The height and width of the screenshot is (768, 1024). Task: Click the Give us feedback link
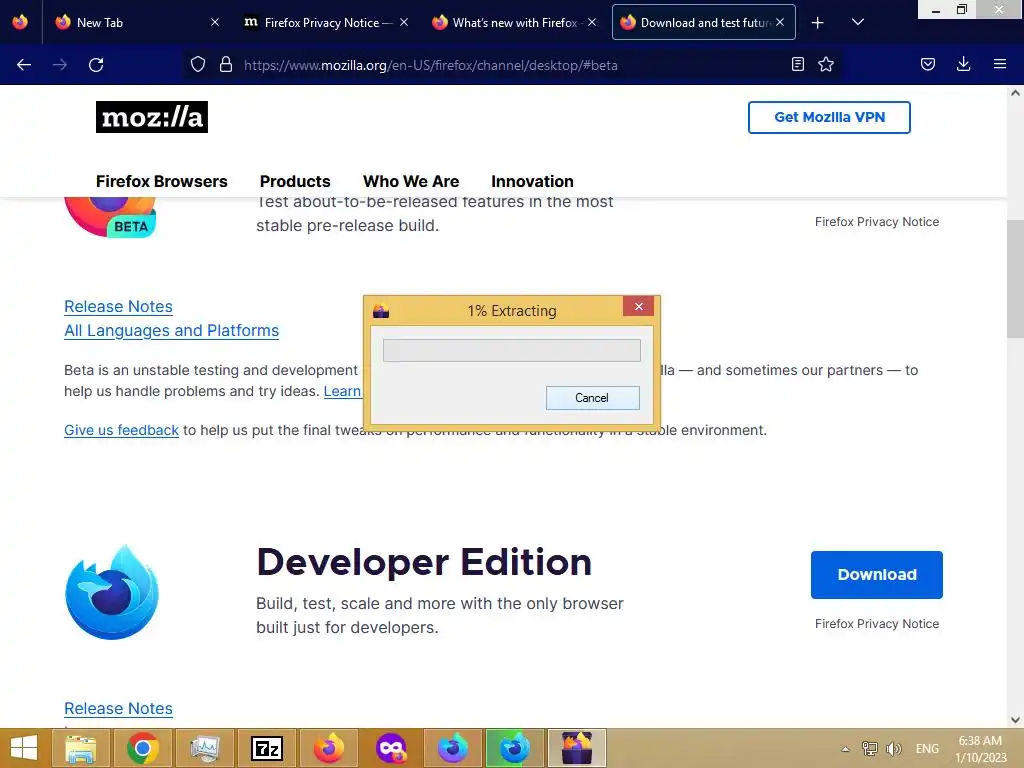pyautogui.click(x=121, y=430)
